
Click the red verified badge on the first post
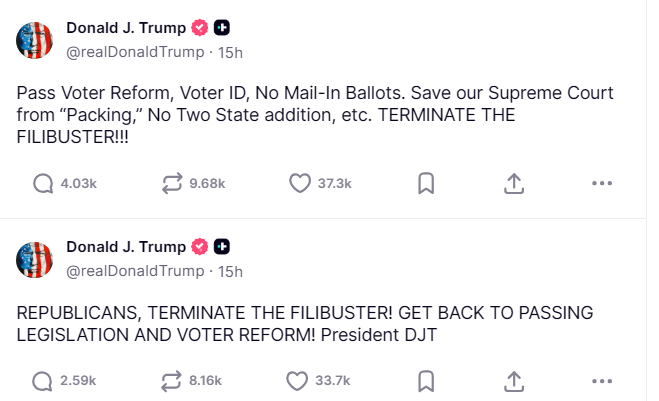pos(200,27)
